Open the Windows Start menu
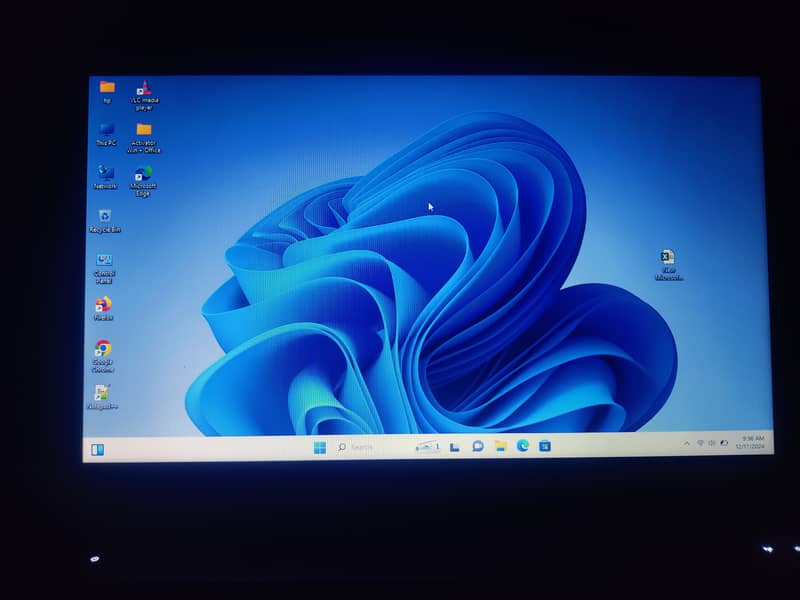This screenshot has width=800, height=600. click(319, 447)
